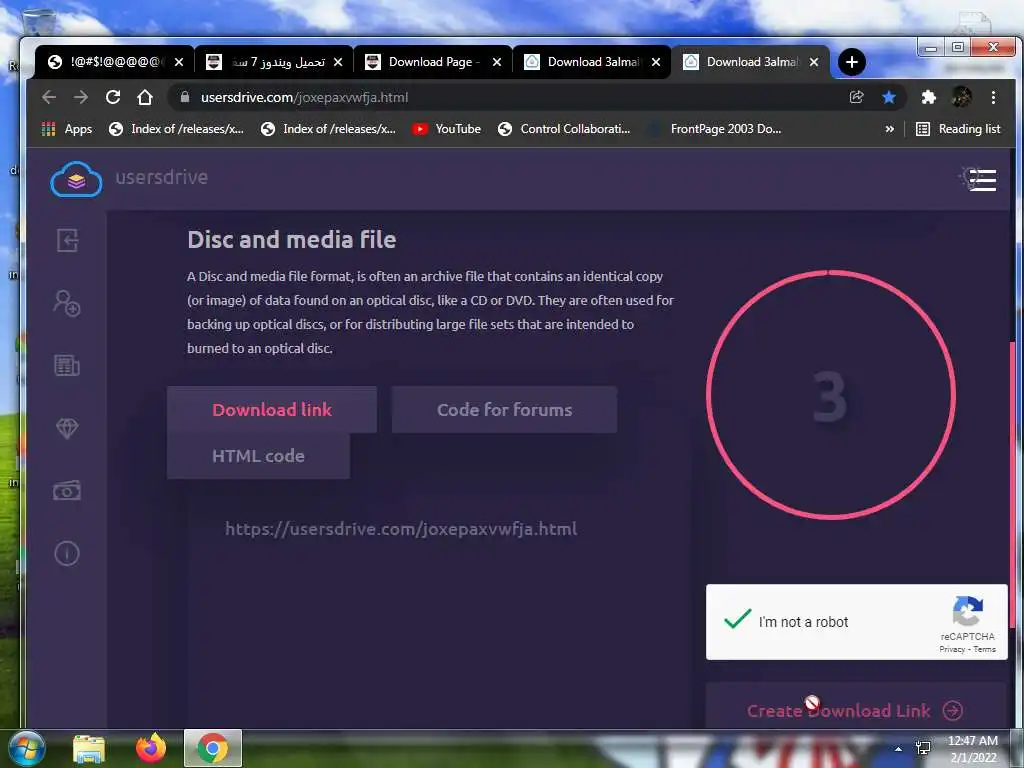The image size is (1024, 768).
Task: Select the HTML code tab
Action: (259, 456)
